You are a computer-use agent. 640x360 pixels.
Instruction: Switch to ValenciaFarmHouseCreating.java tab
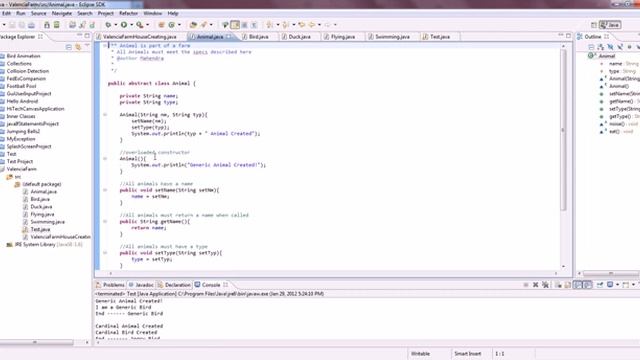(139, 37)
